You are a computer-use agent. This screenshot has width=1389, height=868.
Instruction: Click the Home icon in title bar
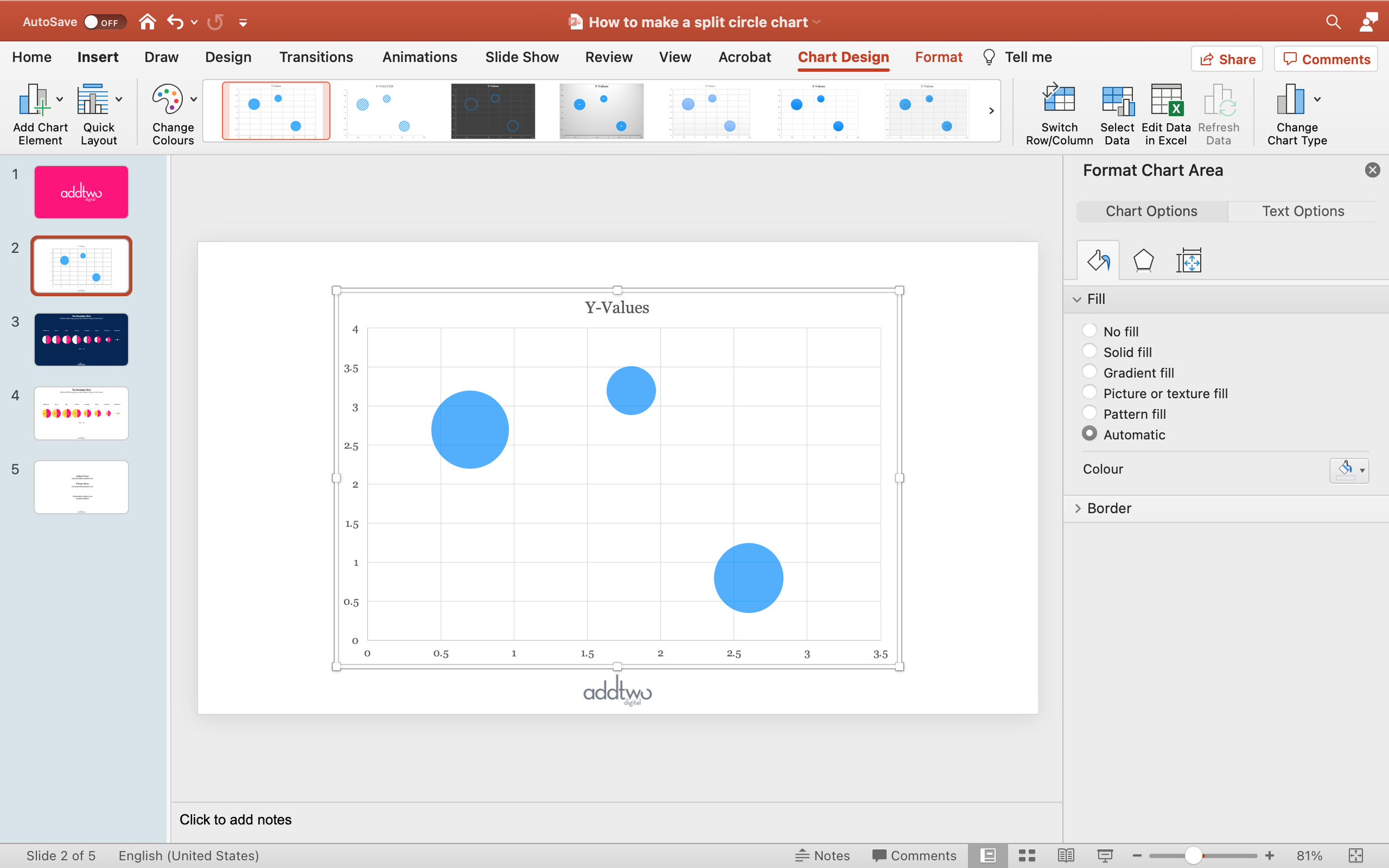[148, 22]
